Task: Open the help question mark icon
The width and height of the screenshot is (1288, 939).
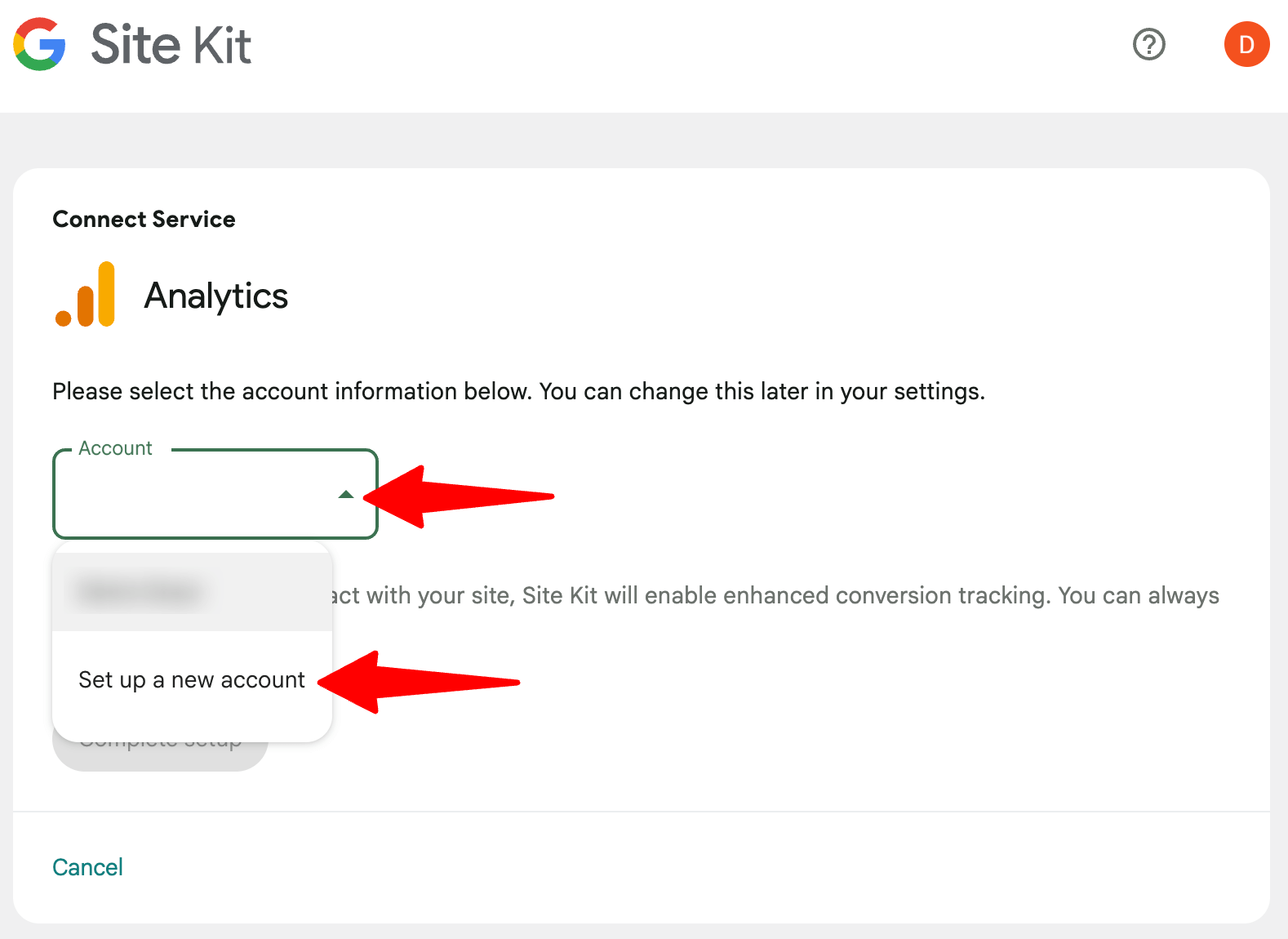Action: (x=1149, y=44)
